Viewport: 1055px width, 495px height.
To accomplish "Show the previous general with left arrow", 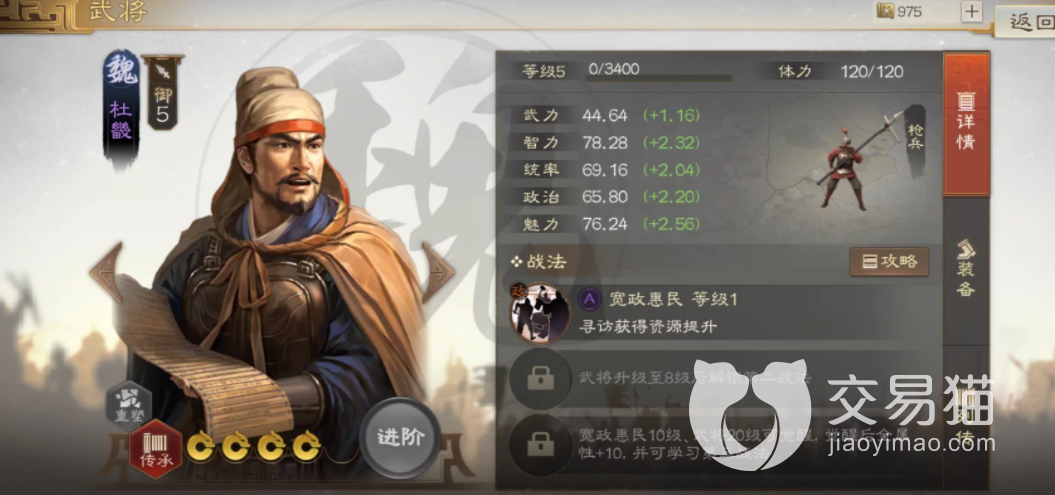I will pyautogui.click(x=106, y=272).
